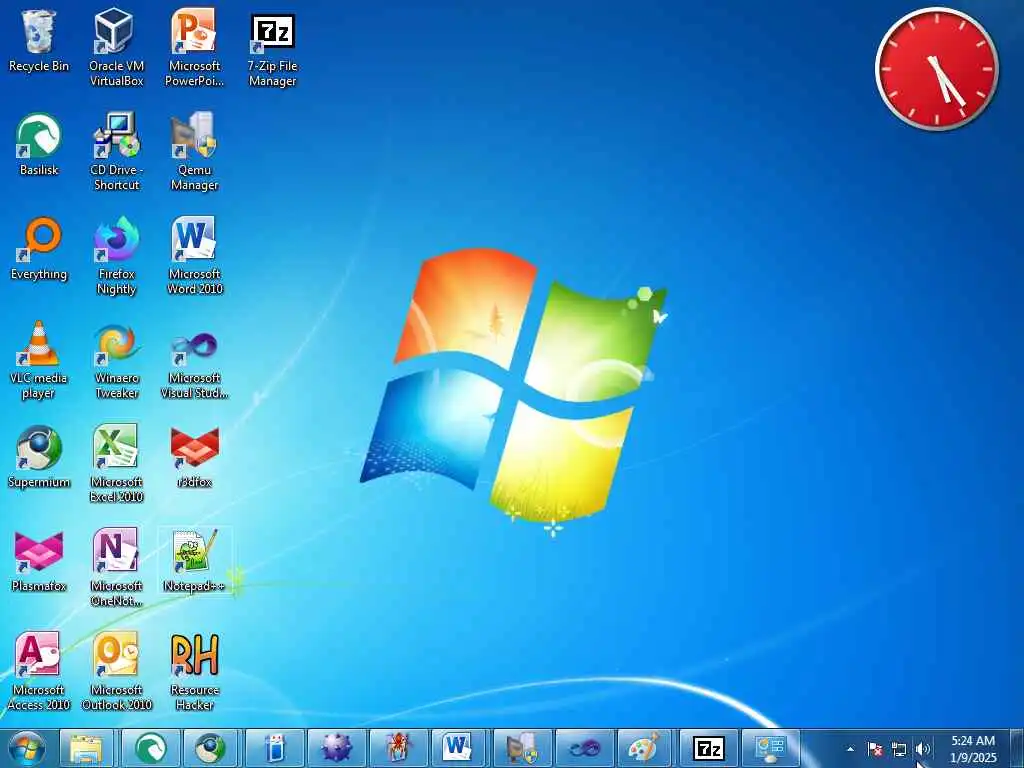This screenshot has width=1024, height=768.
Task: Open the Action Center flag icon
Action: (x=875, y=749)
